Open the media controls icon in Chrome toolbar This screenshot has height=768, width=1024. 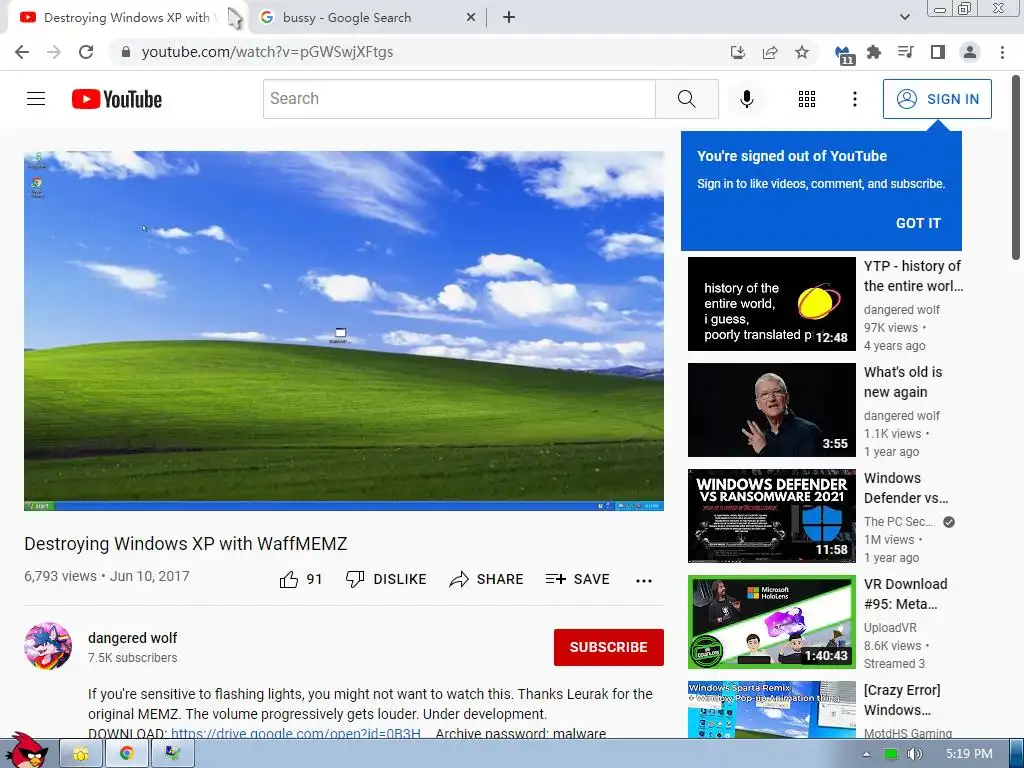[x=906, y=52]
